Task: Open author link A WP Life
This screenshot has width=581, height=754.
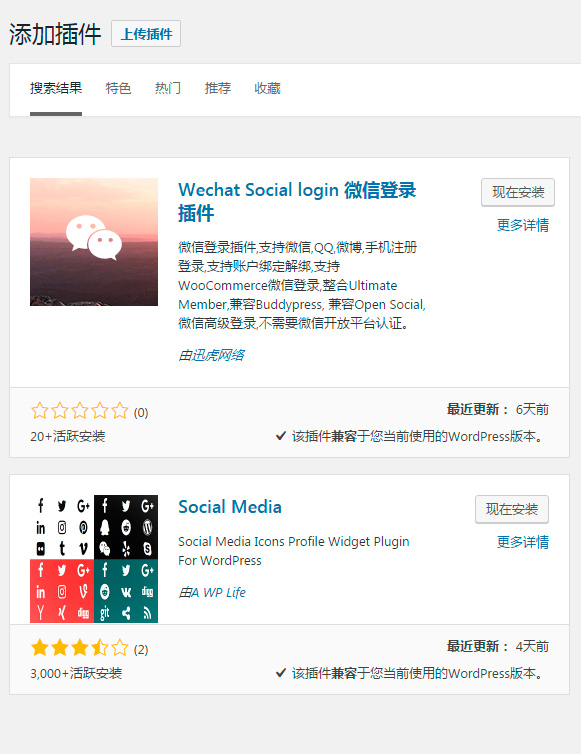Action: [218, 592]
